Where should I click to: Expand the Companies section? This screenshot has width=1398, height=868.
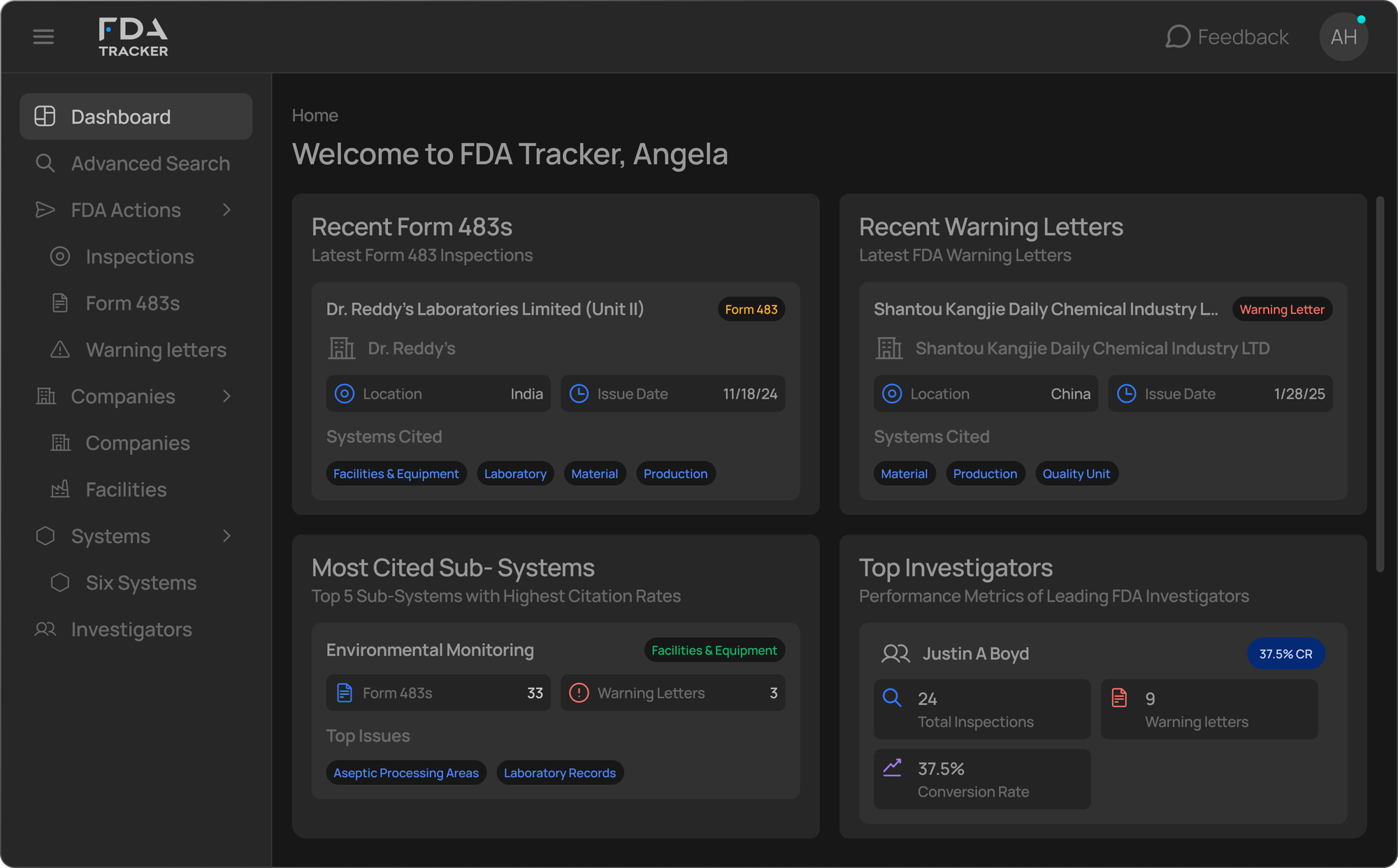coord(226,396)
